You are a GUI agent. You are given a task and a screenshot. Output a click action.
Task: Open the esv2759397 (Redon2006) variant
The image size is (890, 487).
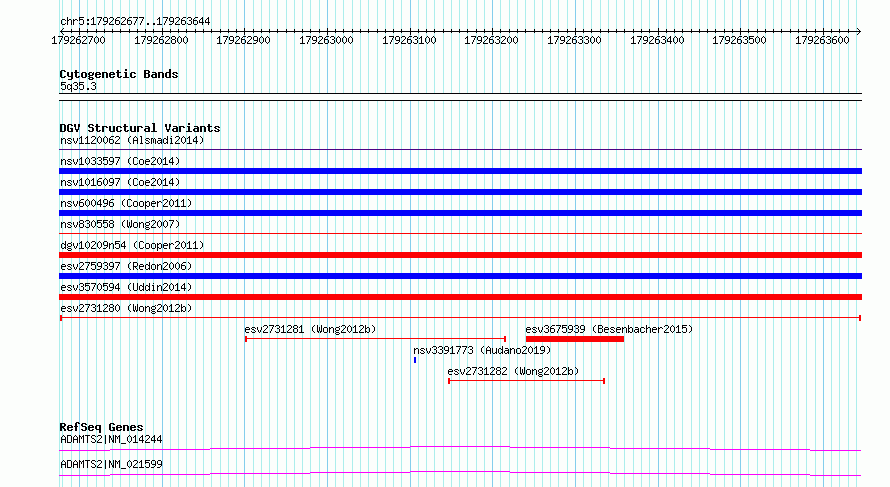(x=126, y=266)
